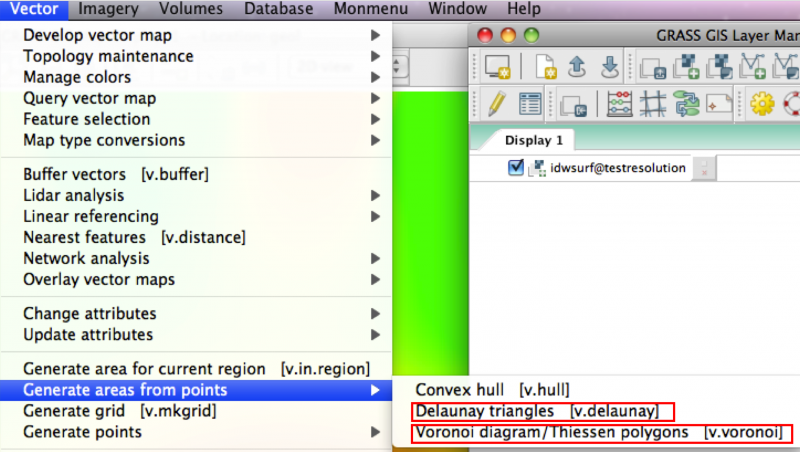Save workspace (down arrow) icon
Viewport: 800px width, 452px height.
pos(609,67)
